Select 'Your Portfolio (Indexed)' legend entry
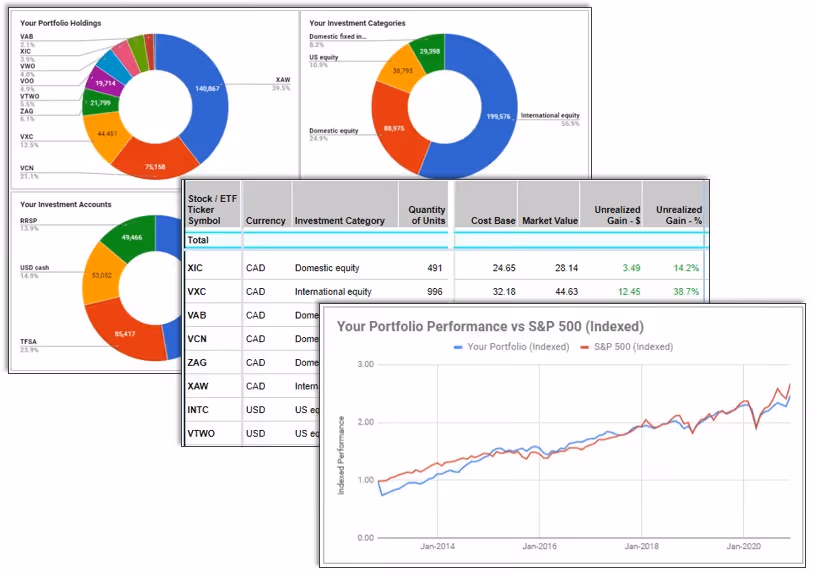This screenshot has height=575, width=813. pos(512,347)
